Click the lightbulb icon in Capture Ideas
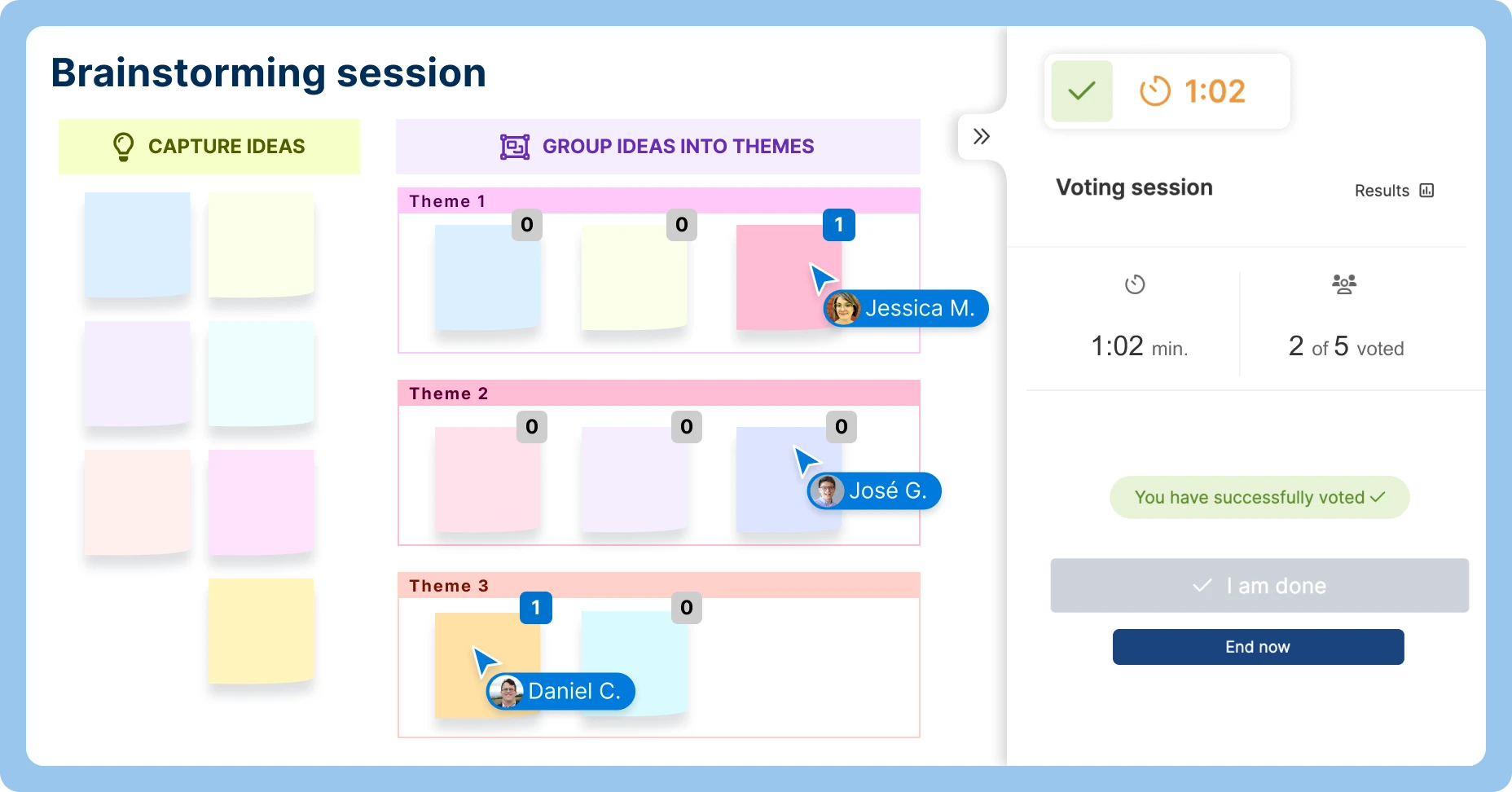 (x=123, y=147)
